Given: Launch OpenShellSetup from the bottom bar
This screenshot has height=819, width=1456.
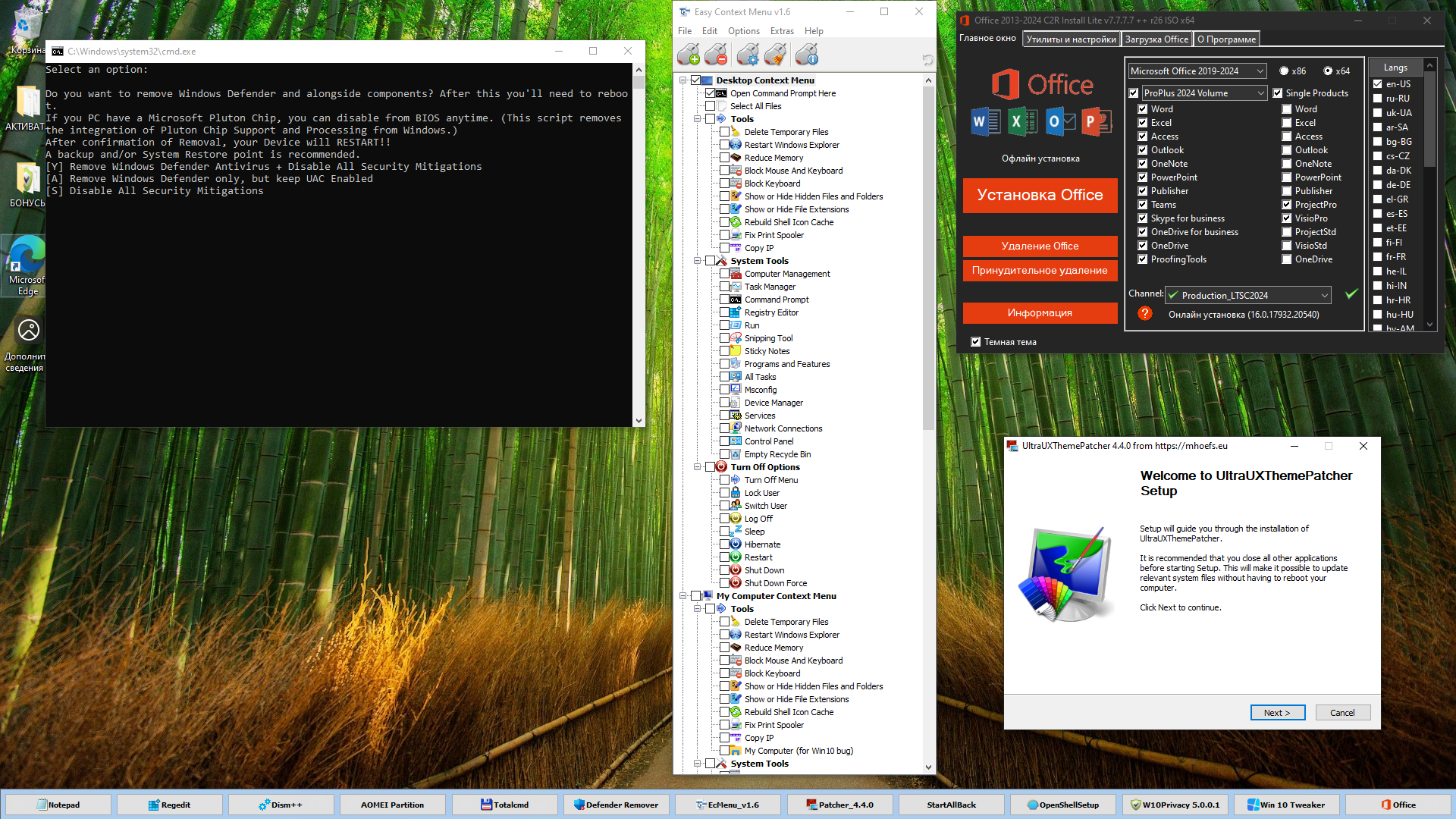Looking at the screenshot, I should point(1062,805).
